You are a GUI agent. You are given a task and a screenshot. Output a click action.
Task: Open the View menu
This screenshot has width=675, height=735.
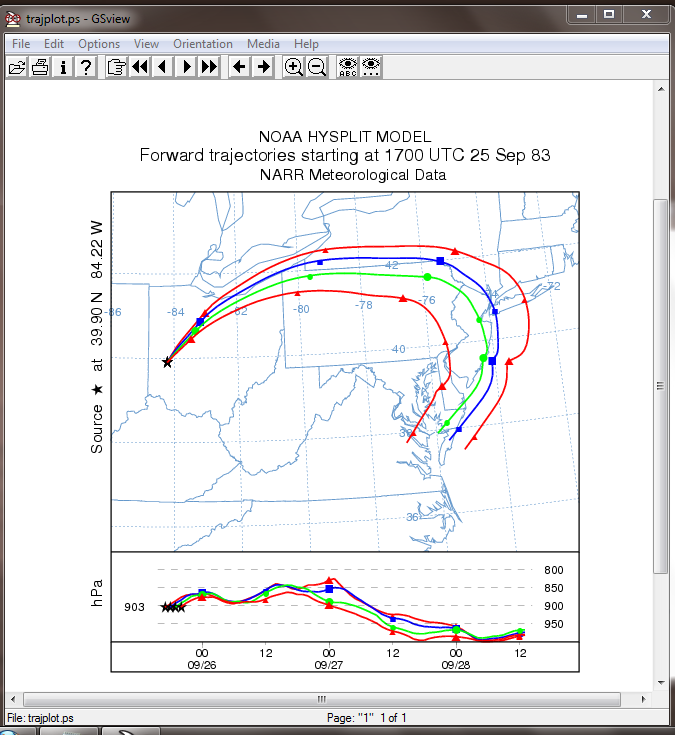[146, 44]
